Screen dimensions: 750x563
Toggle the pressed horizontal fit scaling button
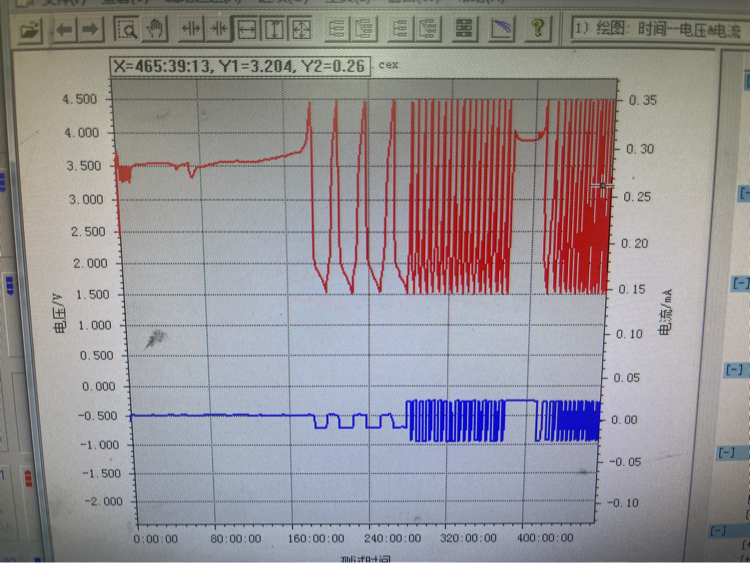point(246,29)
